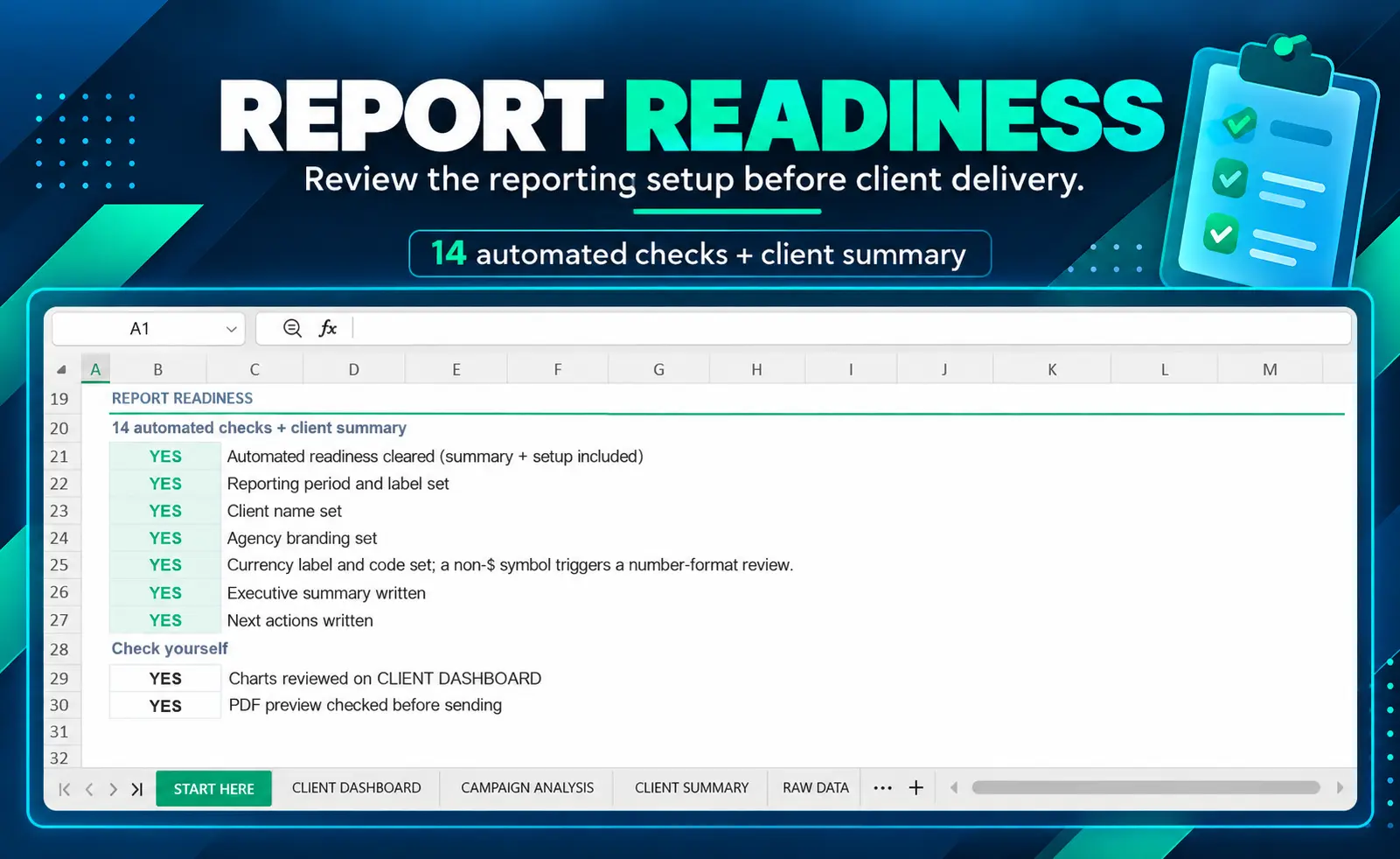This screenshot has width=1400, height=859.
Task: Click the A1 Name Box field
Action: [140, 329]
